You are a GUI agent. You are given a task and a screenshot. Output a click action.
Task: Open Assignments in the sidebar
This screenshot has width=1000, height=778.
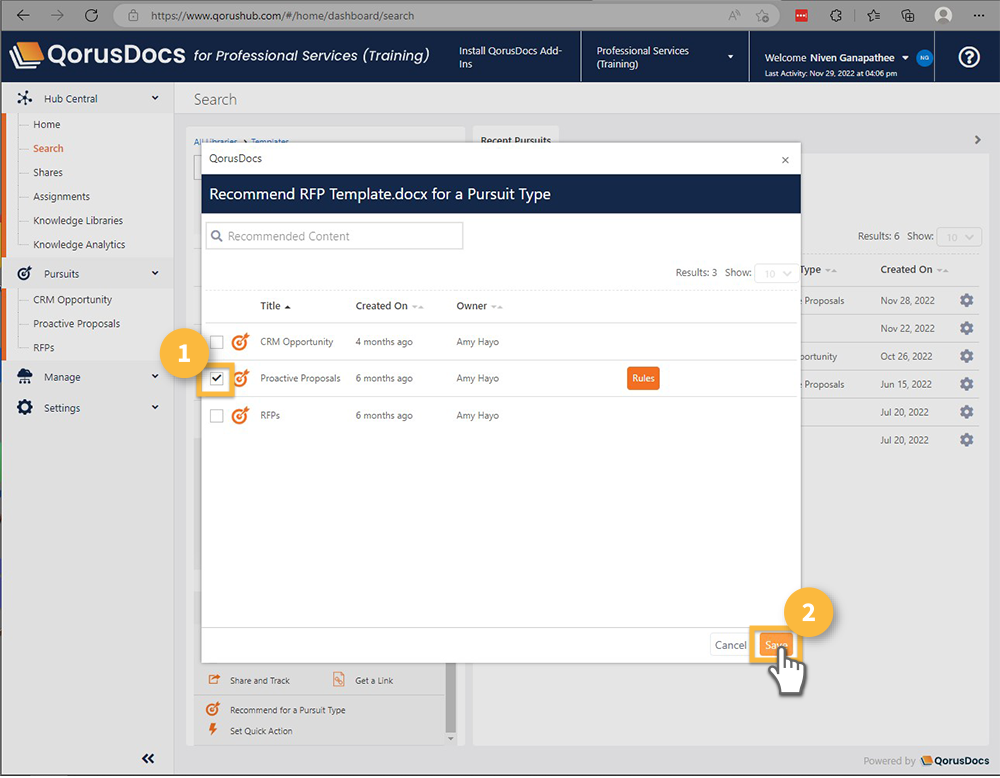point(61,196)
